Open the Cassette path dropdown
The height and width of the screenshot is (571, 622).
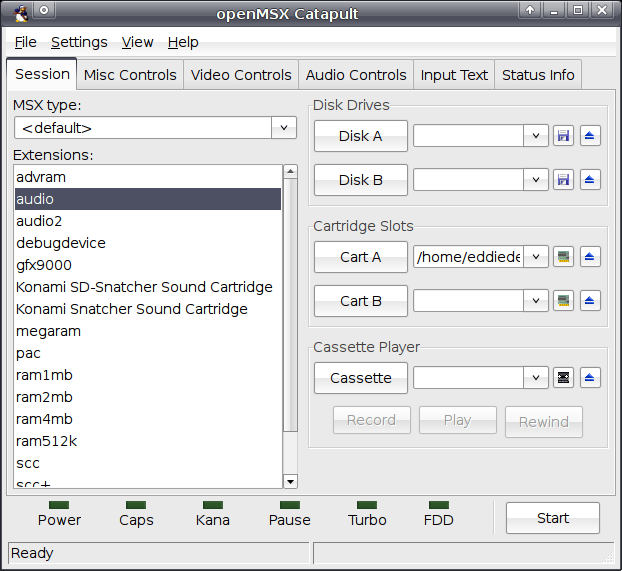(536, 377)
